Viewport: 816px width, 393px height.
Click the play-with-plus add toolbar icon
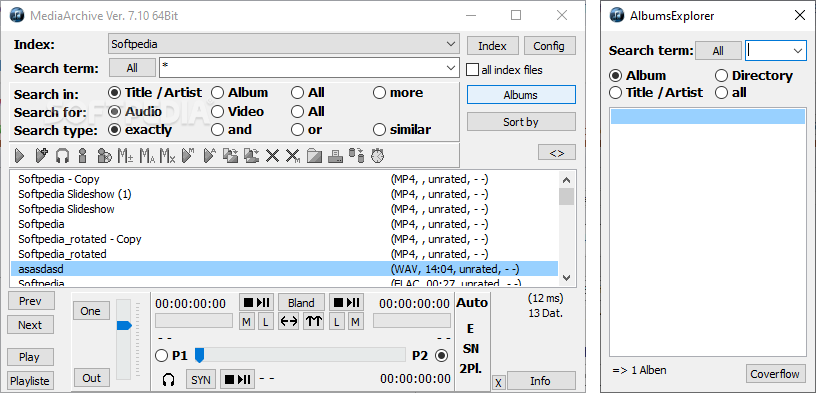[41, 156]
